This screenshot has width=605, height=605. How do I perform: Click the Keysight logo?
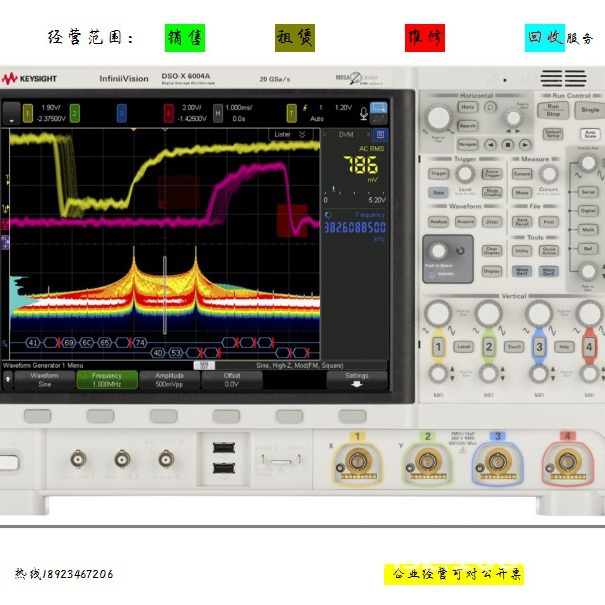[x=29, y=78]
